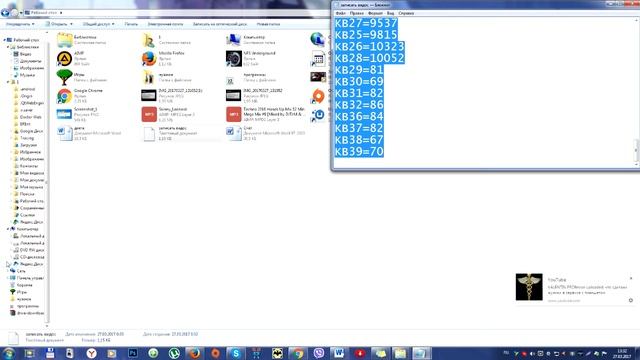Select the Google Chrome shortcut icon
The height and width of the screenshot is (360, 640).
click(x=64, y=96)
